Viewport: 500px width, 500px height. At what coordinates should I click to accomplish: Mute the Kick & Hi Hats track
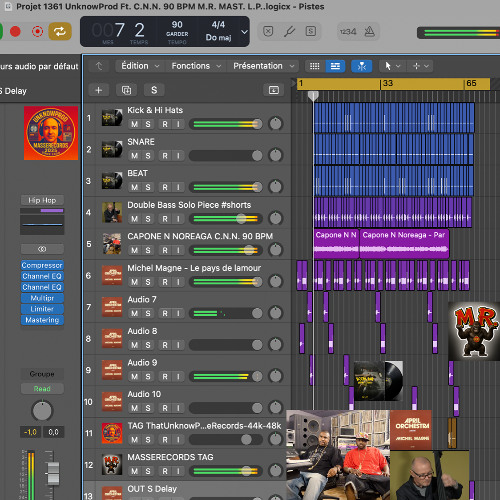pyautogui.click(x=135, y=124)
